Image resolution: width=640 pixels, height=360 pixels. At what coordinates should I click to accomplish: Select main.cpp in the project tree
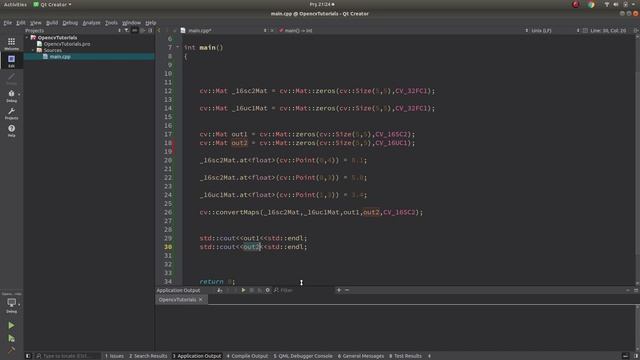(x=60, y=57)
